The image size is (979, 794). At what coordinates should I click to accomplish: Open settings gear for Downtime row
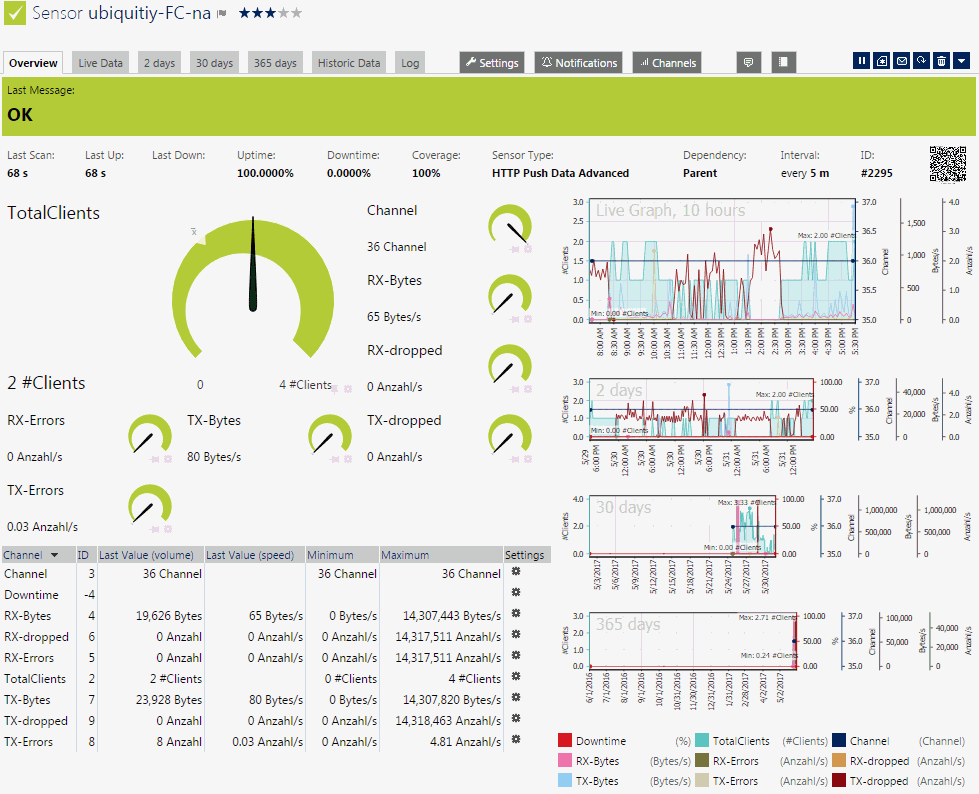516,592
